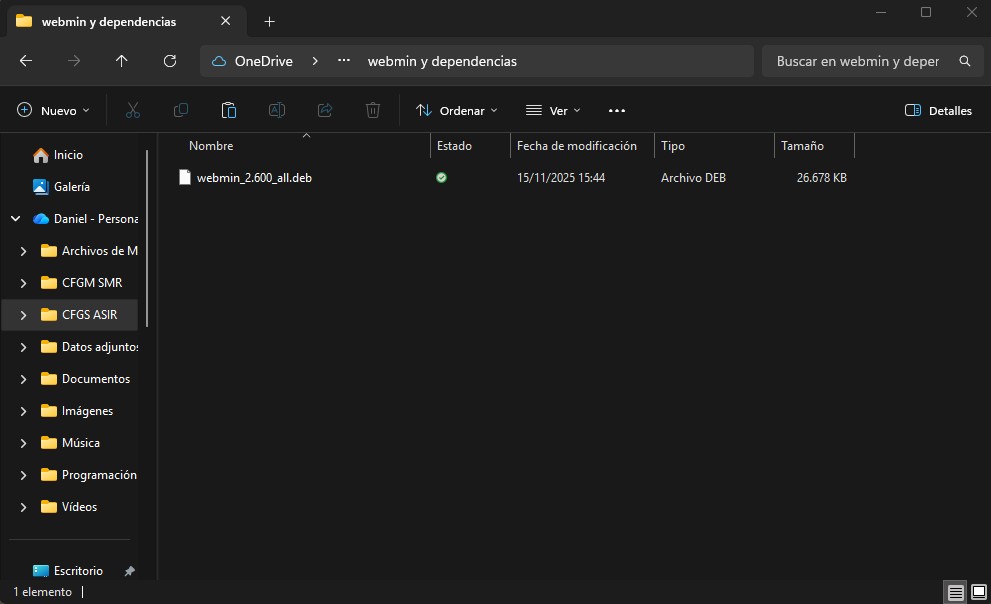Expand the CFGS ASIR folder tree
This screenshot has height=604, width=991.
click(24, 315)
